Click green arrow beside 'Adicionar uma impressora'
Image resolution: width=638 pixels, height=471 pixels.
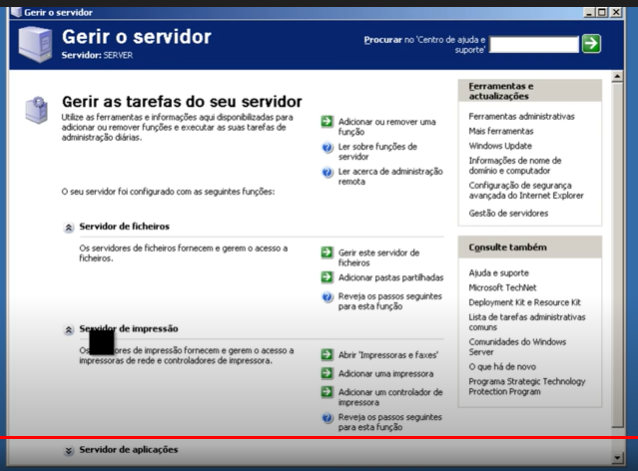coord(327,373)
